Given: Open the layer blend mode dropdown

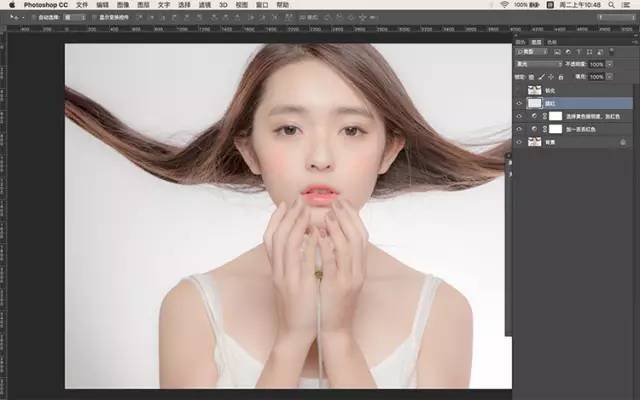Looking at the screenshot, I should pos(537,64).
